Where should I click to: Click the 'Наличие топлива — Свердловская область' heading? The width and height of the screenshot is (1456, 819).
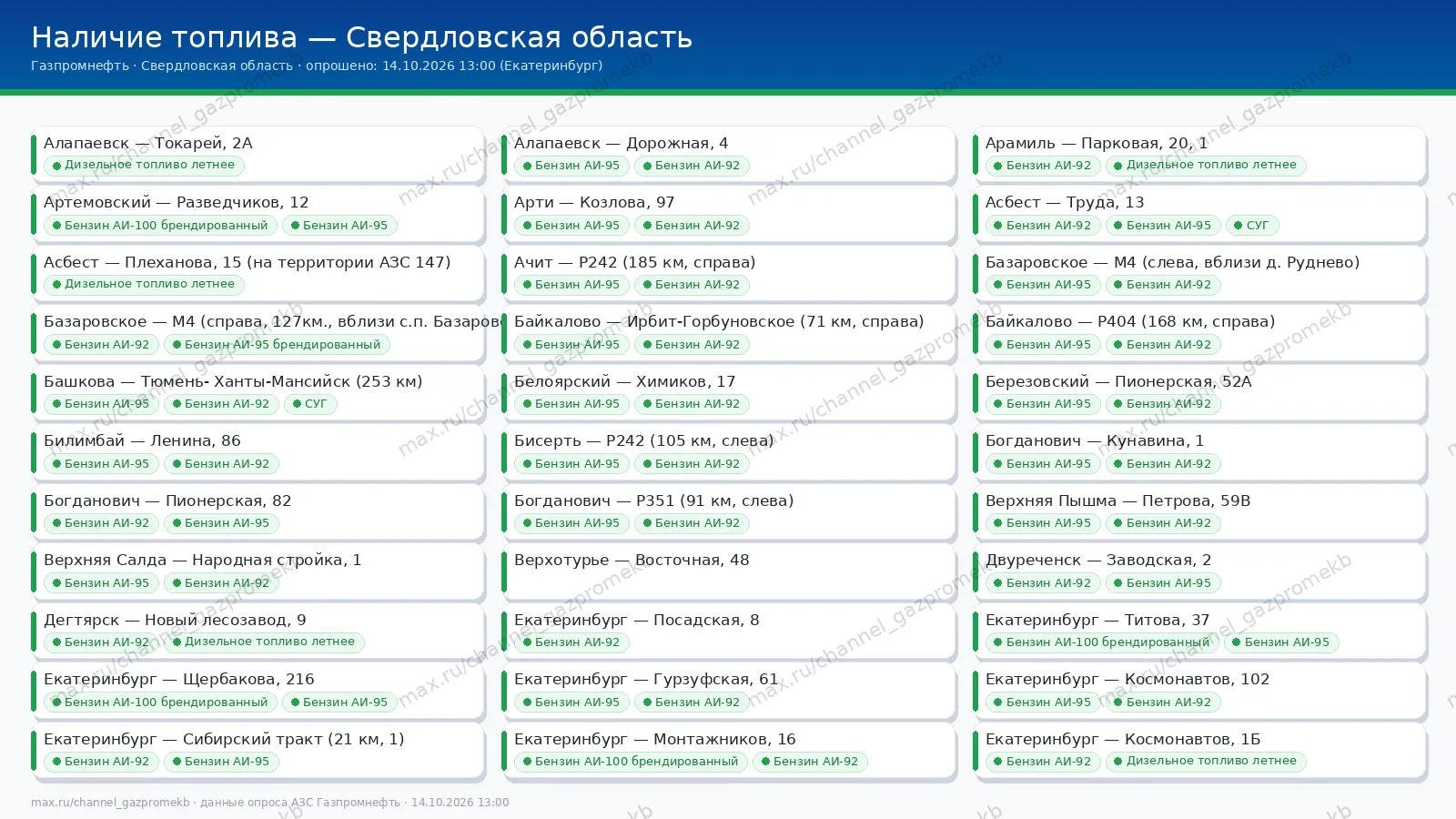coord(361,37)
